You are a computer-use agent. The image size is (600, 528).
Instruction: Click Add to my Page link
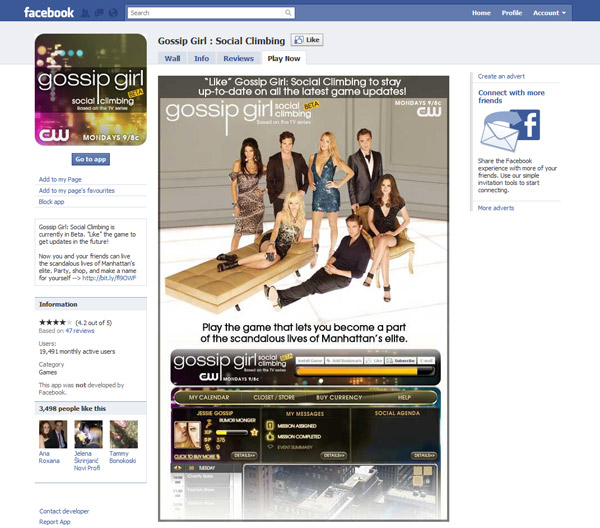click(x=60, y=179)
